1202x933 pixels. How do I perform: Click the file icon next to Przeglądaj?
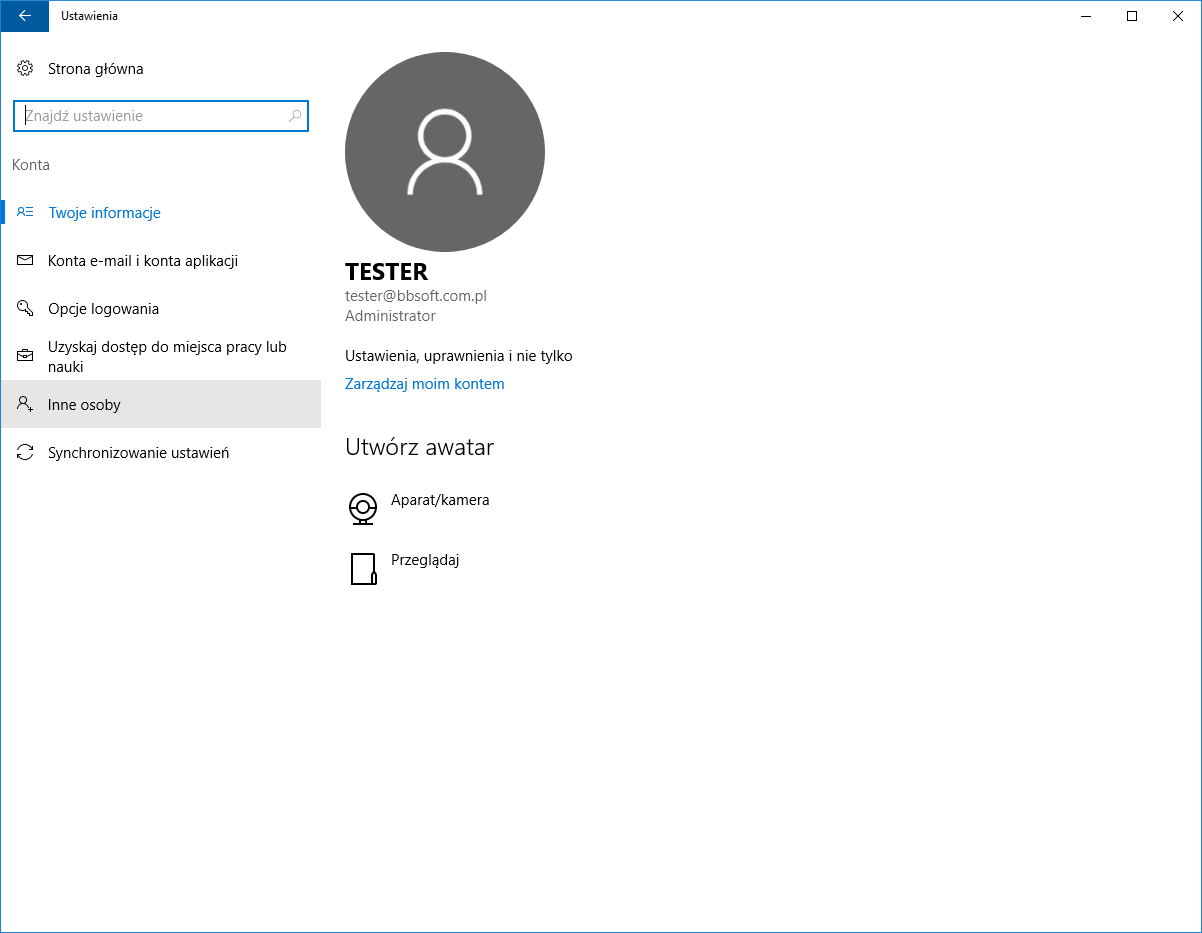[363, 568]
